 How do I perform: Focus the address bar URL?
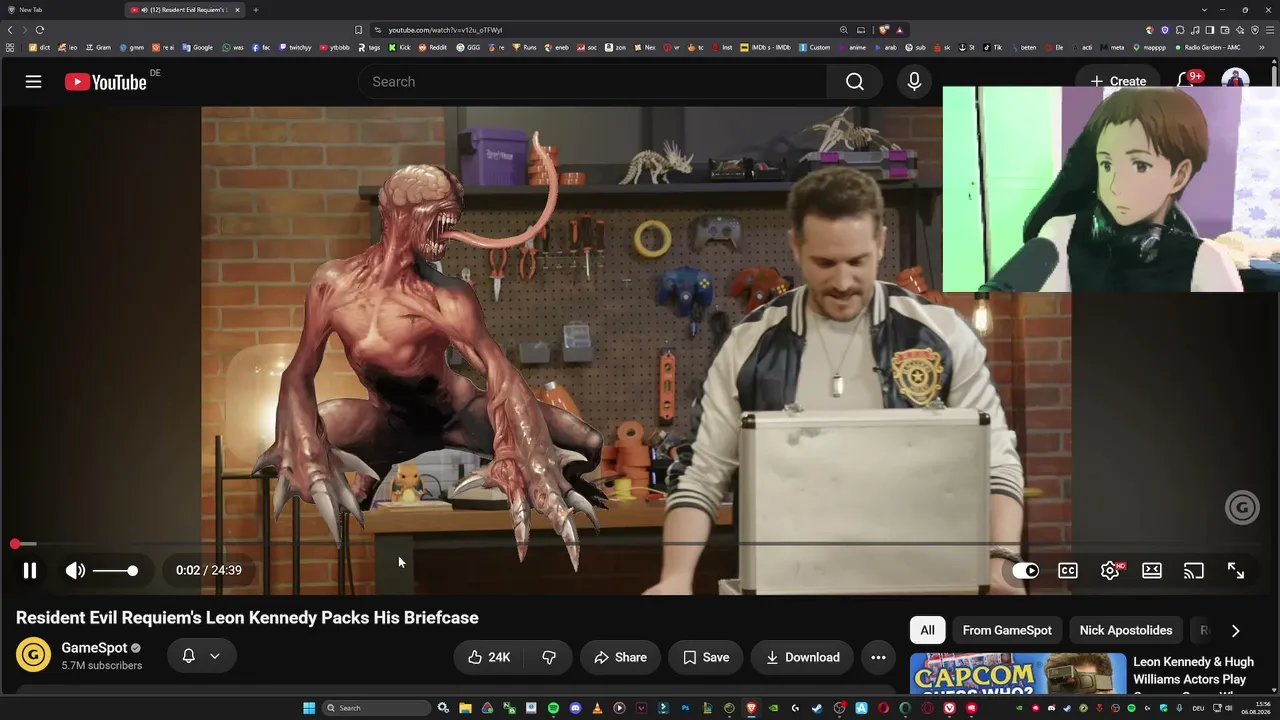445,30
